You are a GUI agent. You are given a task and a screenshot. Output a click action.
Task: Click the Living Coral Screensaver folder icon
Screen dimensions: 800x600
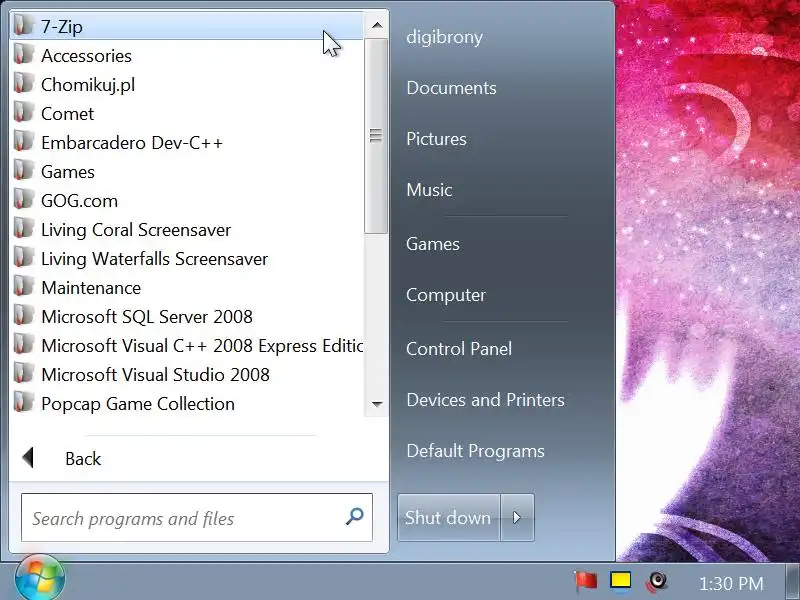point(23,229)
